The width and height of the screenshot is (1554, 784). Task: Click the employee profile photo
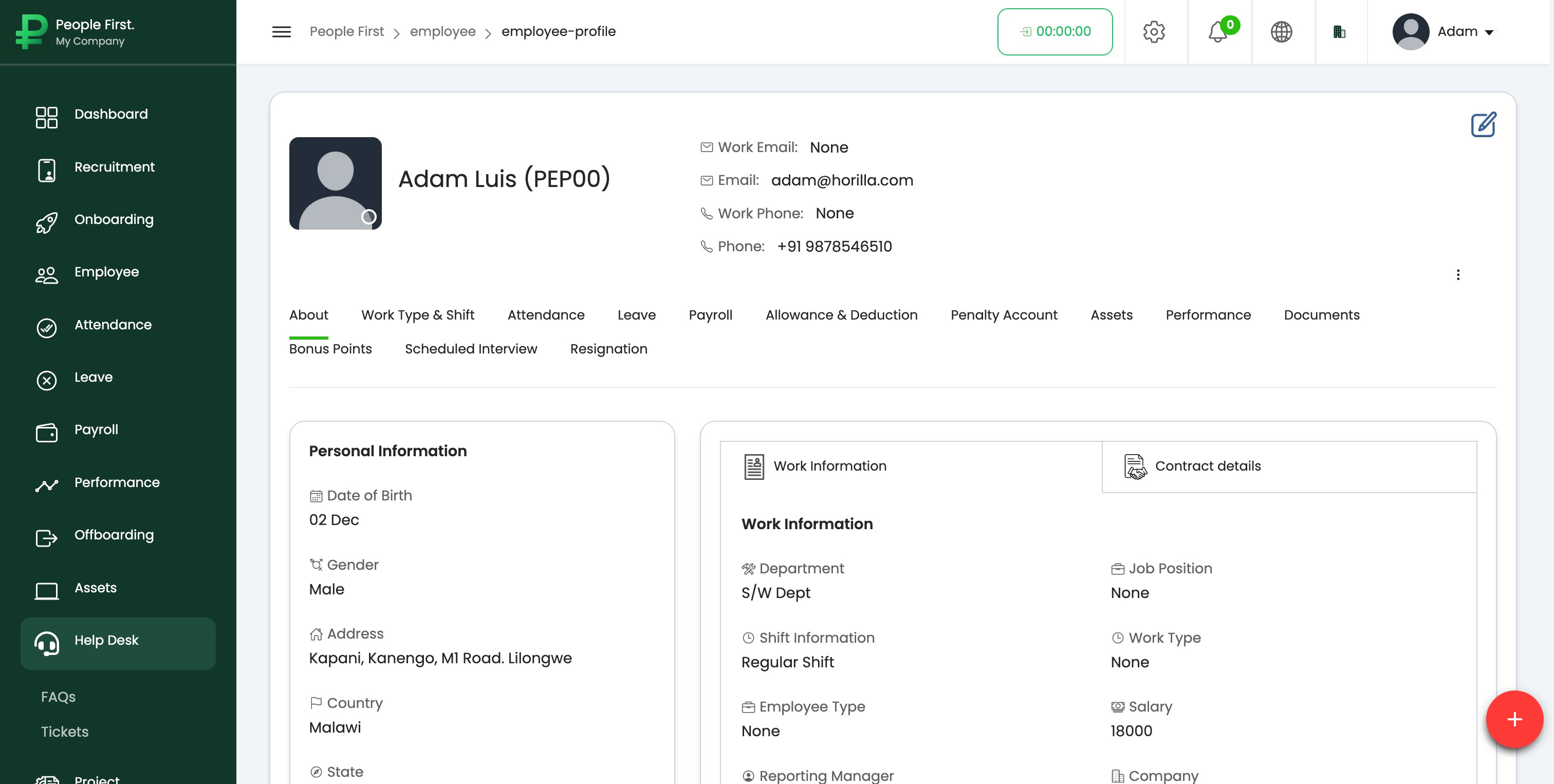pyautogui.click(x=336, y=183)
